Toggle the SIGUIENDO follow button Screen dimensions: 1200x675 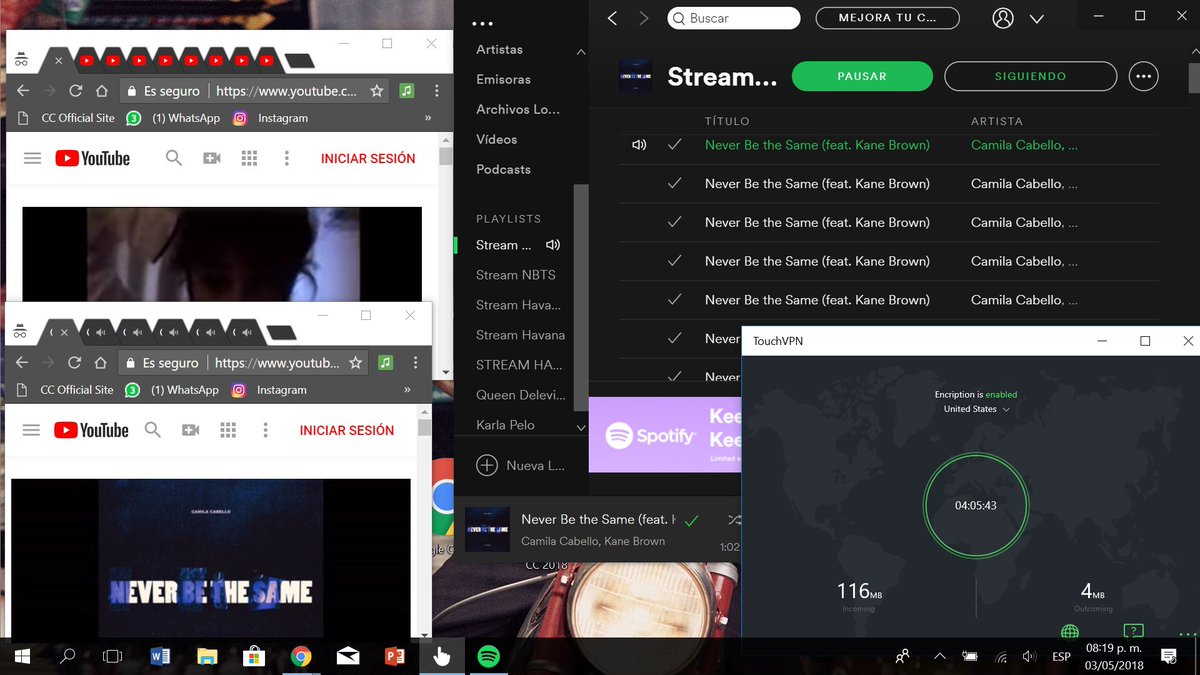point(1030,76)
